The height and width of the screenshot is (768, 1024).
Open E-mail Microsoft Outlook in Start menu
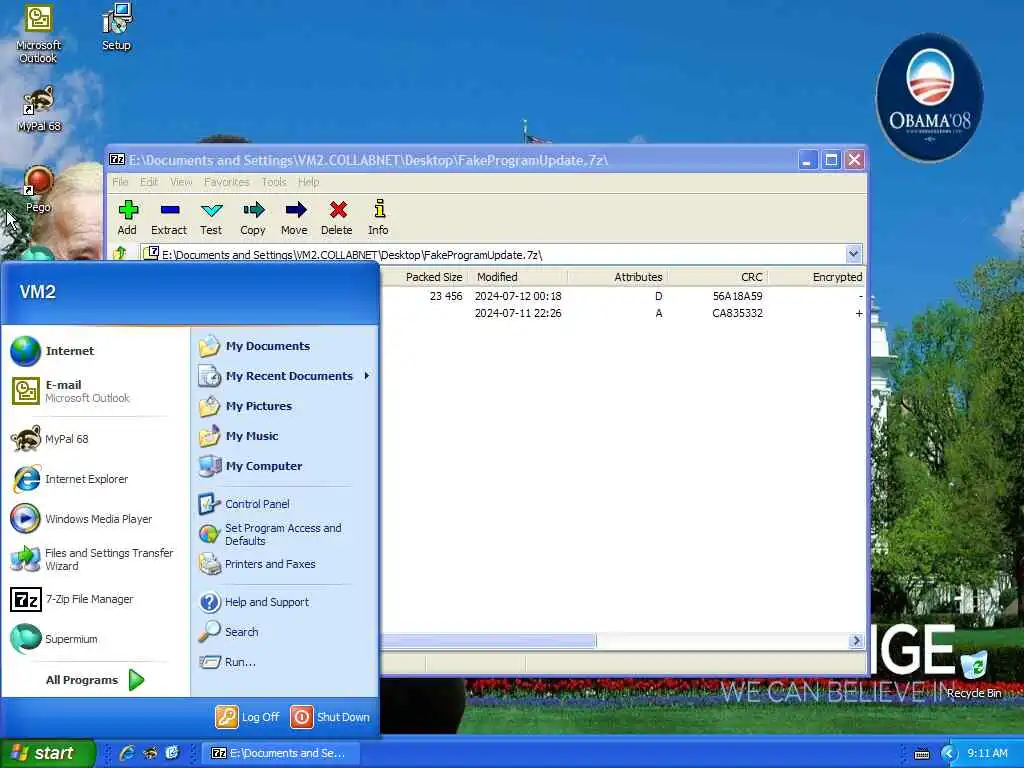pos(95,391)
